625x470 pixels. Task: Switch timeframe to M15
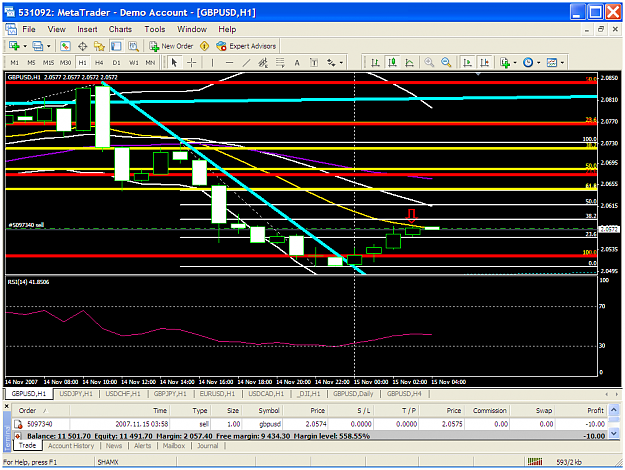click(48, 63)
